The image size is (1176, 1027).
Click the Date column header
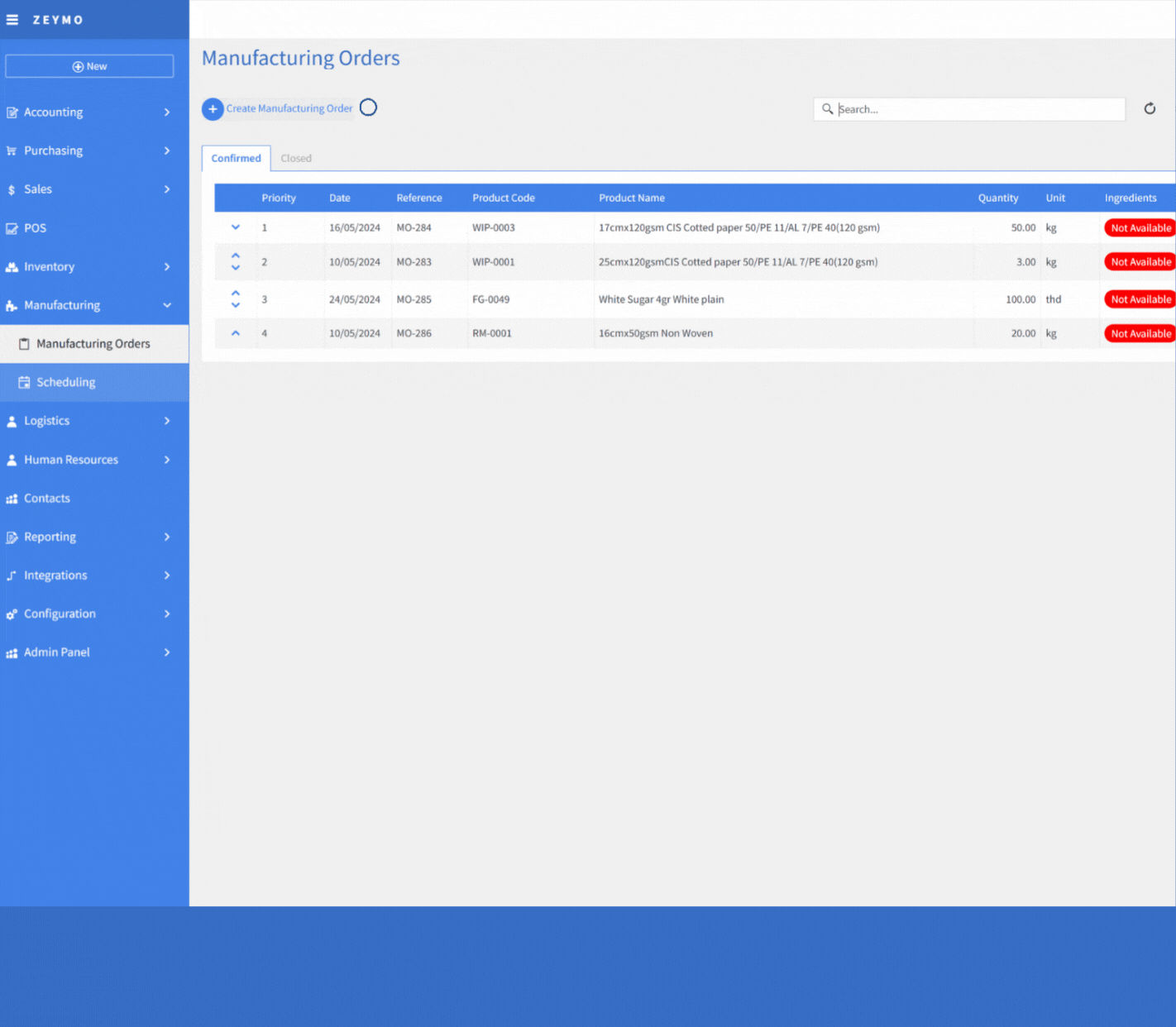tap(340, 198)
